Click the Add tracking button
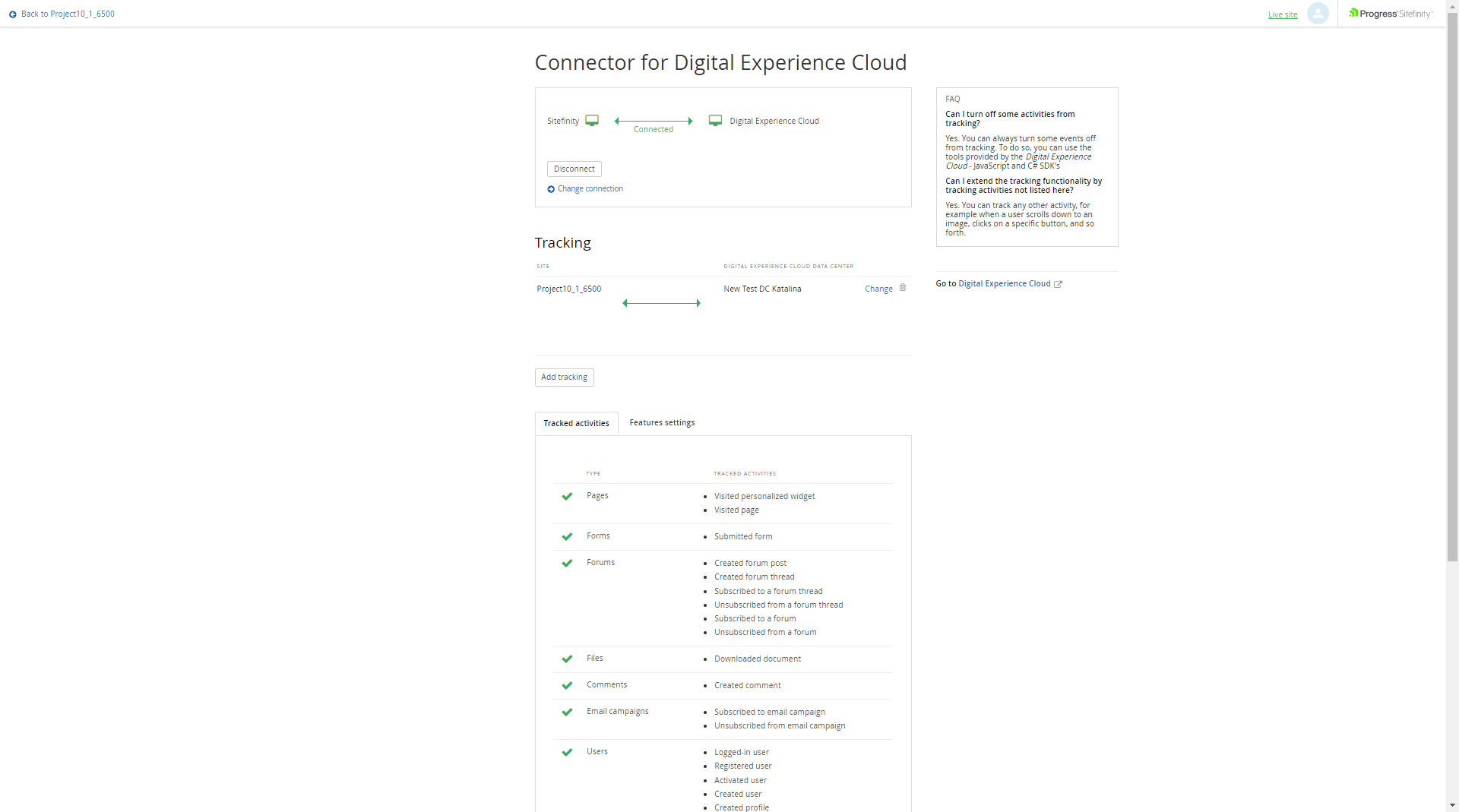Image resolution: width=1459 pixels, height=812 pixels. [564, 378]
